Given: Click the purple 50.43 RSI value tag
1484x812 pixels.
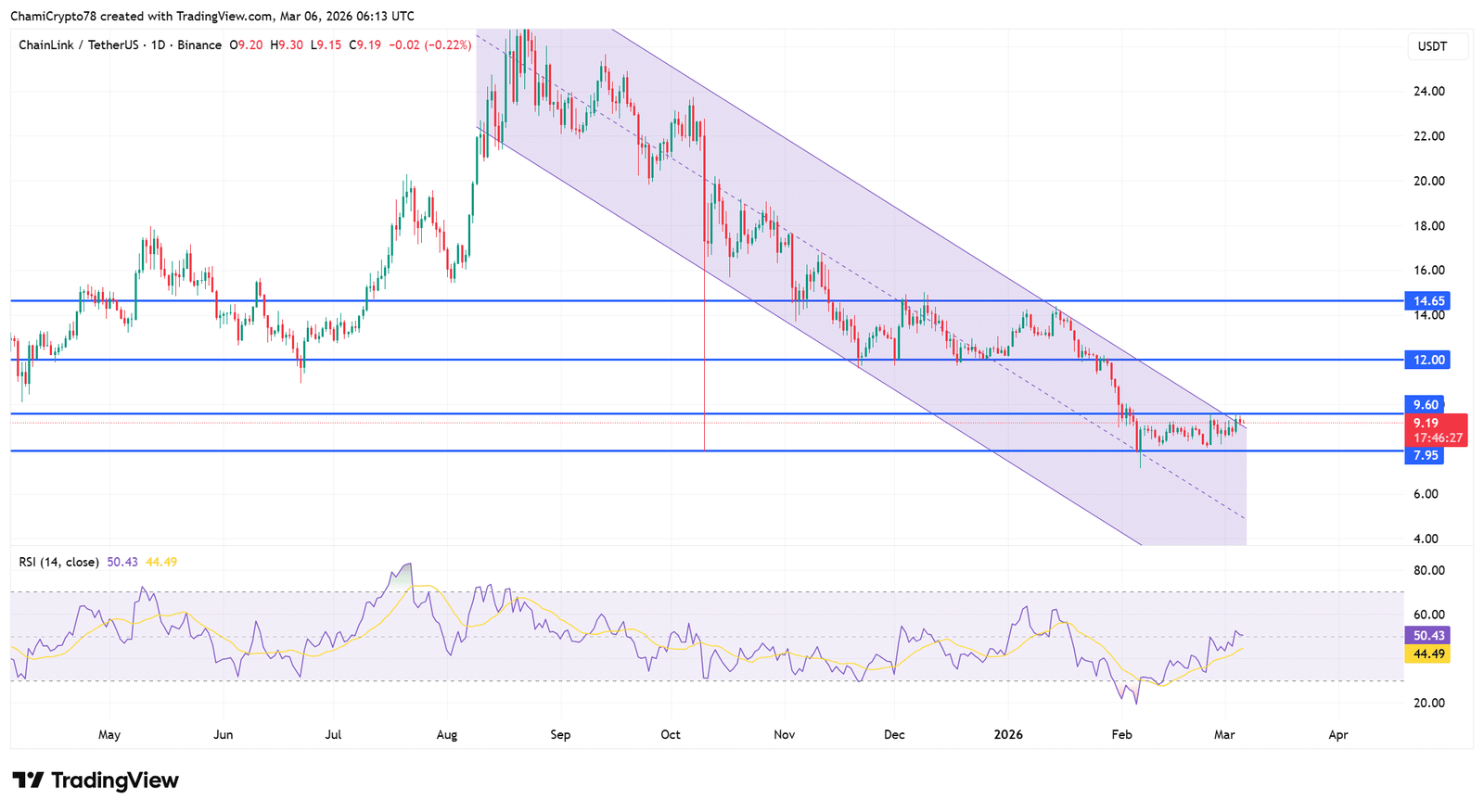Looking at the screenshot, I should point(1428,636).
